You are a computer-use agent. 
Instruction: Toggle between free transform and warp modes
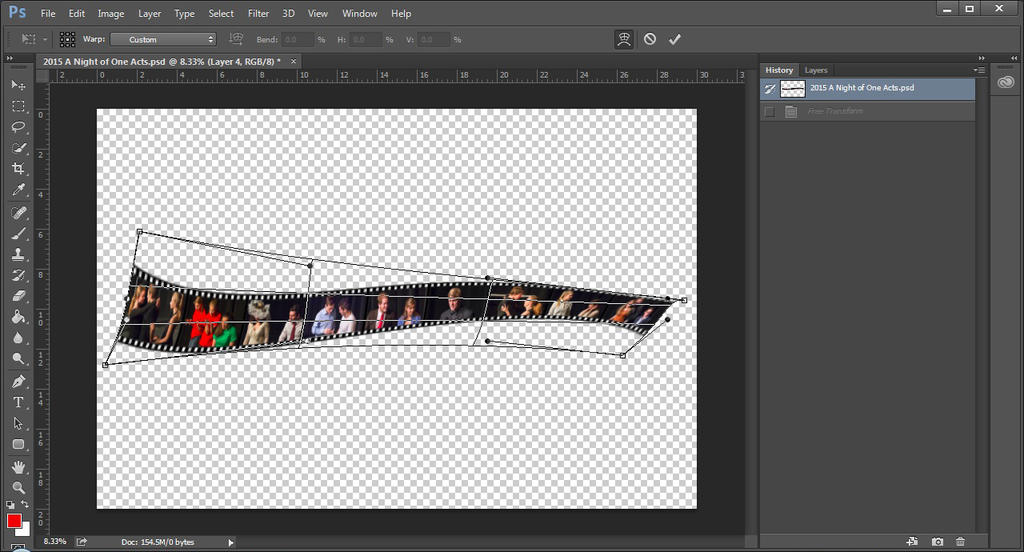[x=623, y=39]
